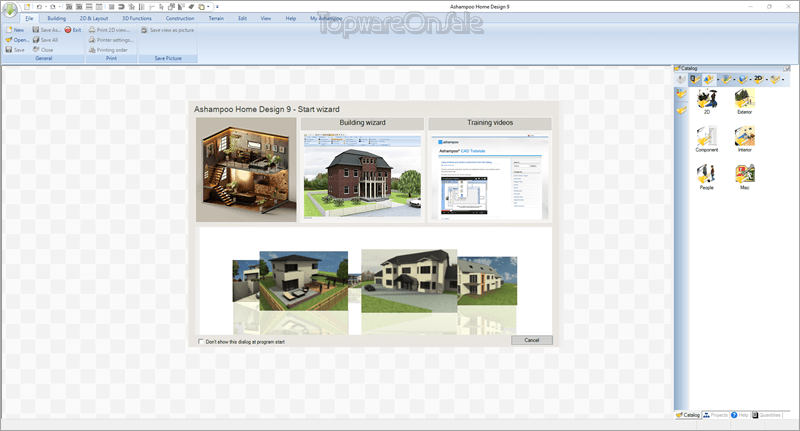Click the redo arrow in quick access toolbar
Image resolution: width=800 pixels, height=431 pixels.
[53, 7]
